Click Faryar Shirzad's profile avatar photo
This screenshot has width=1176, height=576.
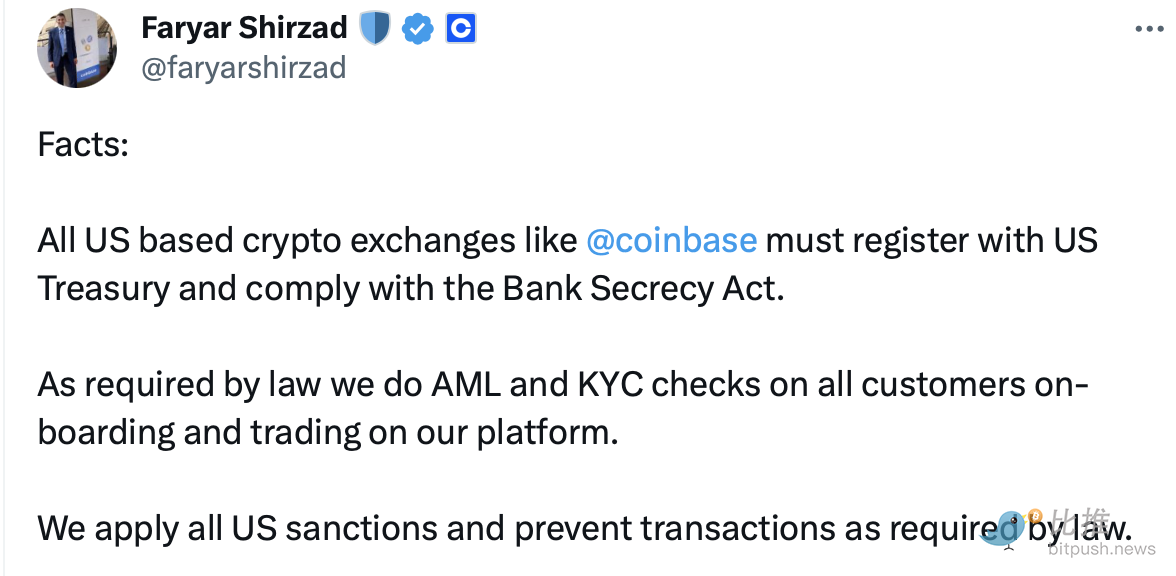pyautogui.click(x=77, y=48)
